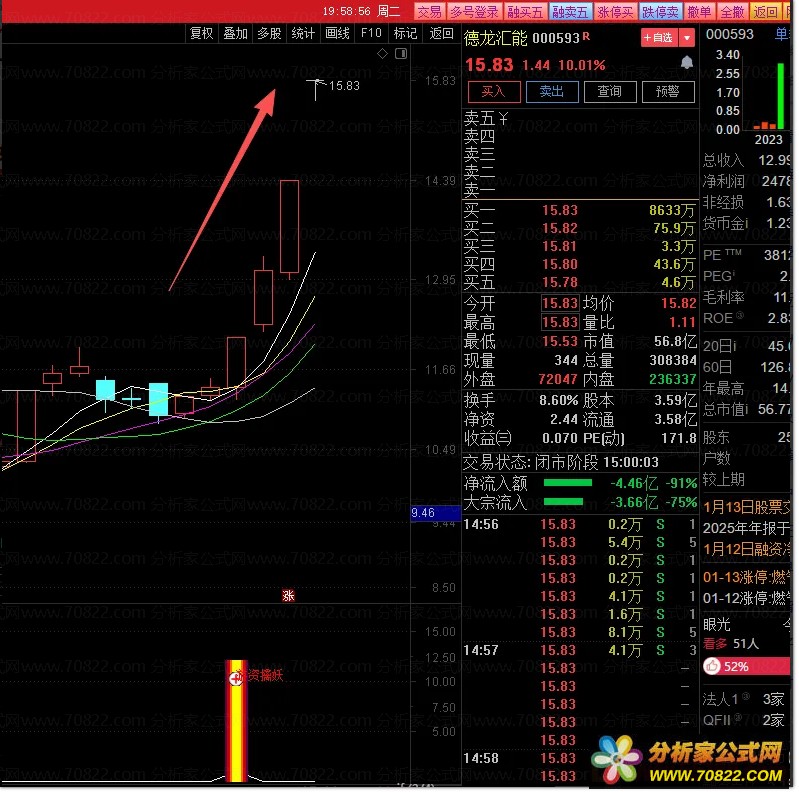This screenshot has width=799, height=792.
Task: Open the 复权 chart menu
Action: pos(201,34)
